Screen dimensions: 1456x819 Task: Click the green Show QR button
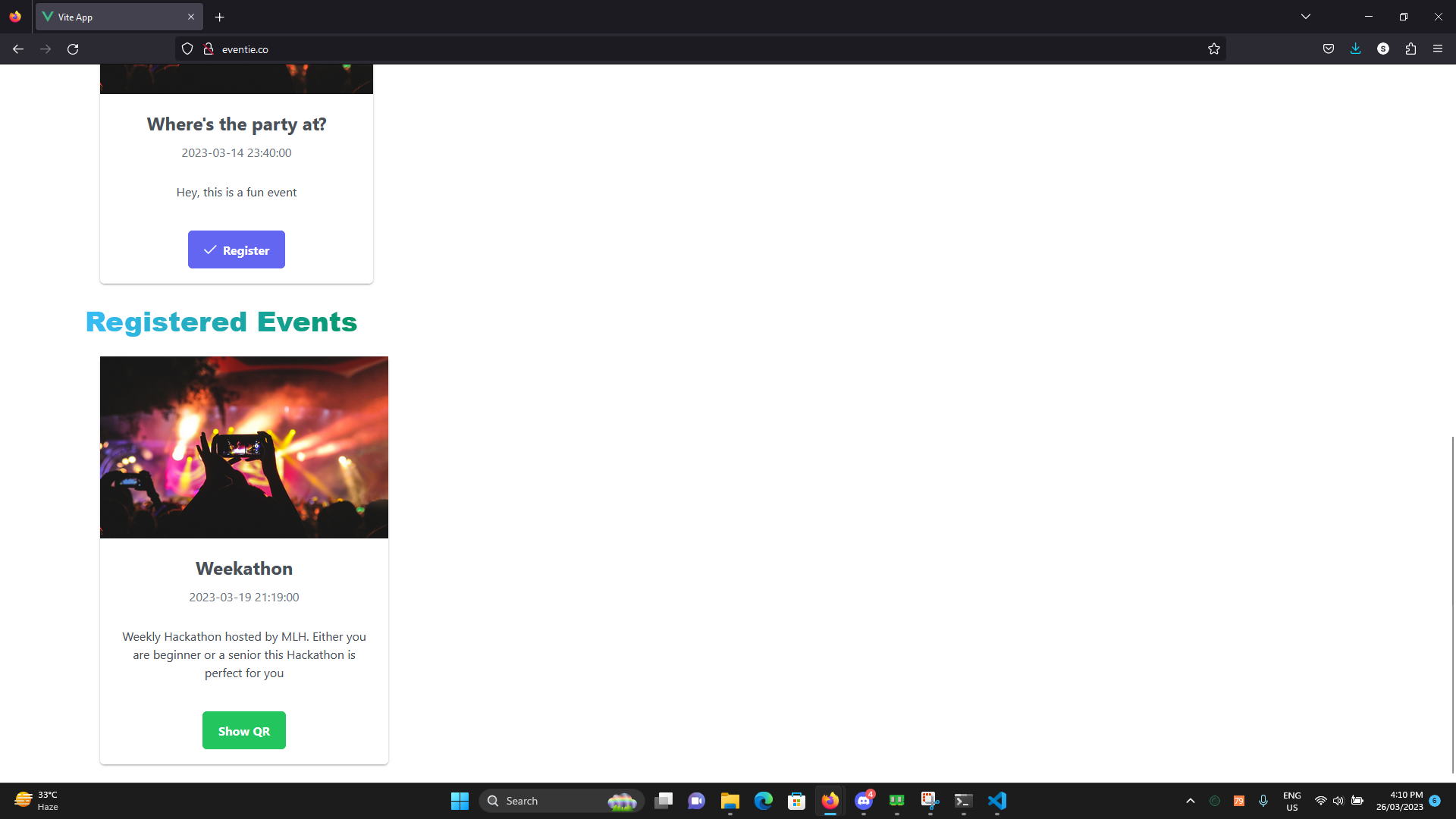(x=243, y=730)
